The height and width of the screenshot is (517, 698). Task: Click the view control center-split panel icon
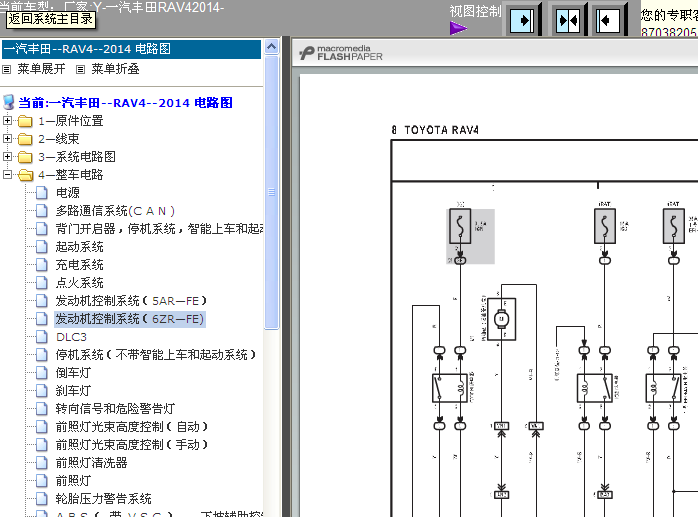[x=568, y=20]
